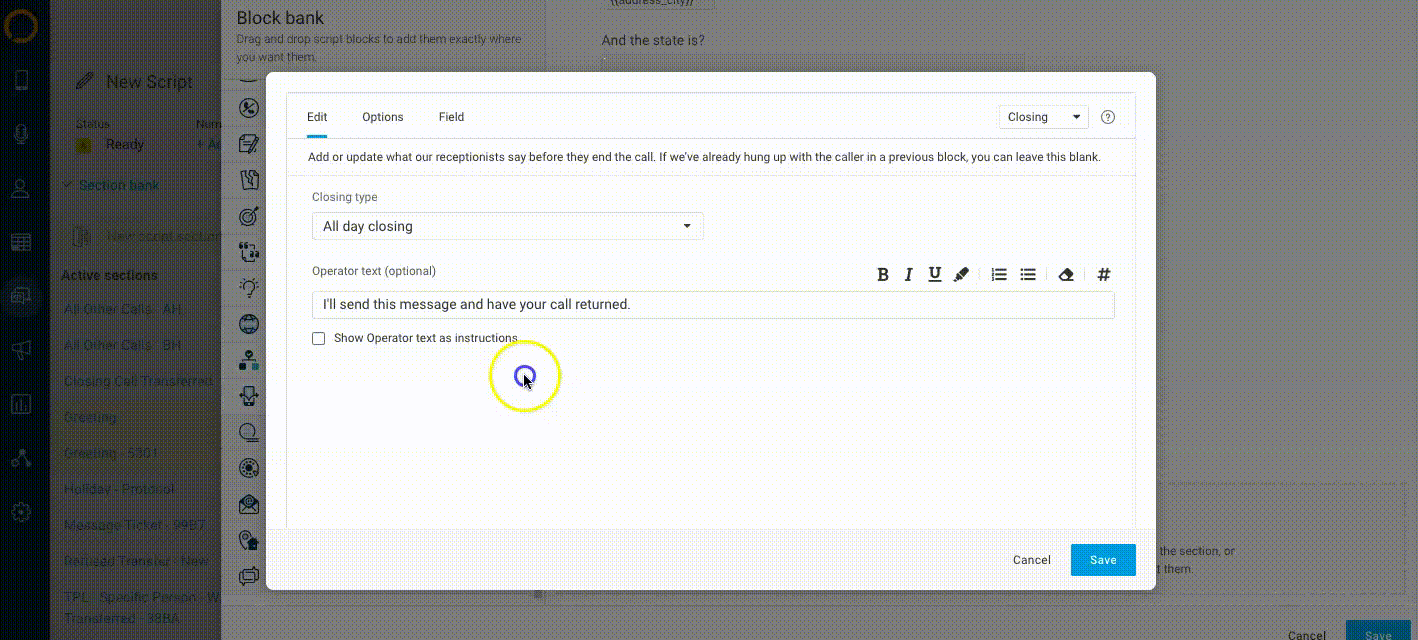
Task: Click the hash symbol insert-field icon
Action: (1104, 275)
